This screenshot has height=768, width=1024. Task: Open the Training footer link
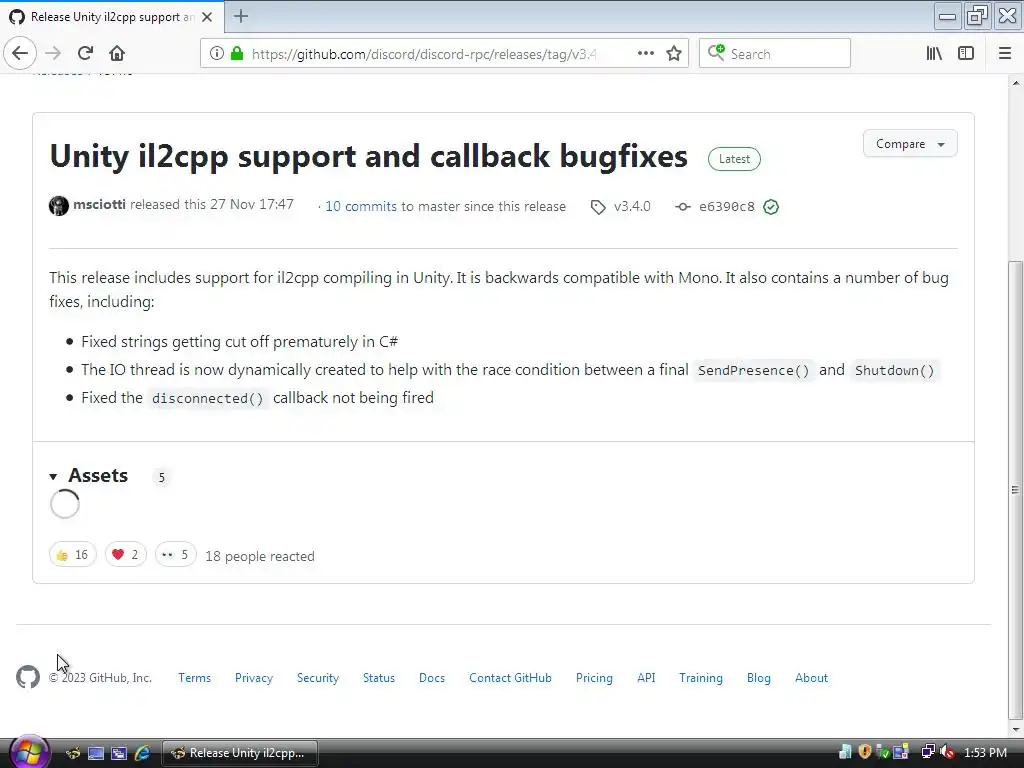tap(701, 678)
